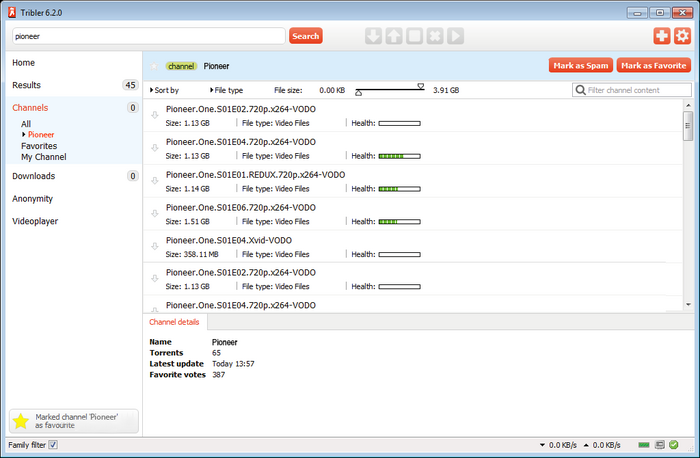Open the Channels sidebar section
This screenshot has height=458, width=700.
click(30, 108)
